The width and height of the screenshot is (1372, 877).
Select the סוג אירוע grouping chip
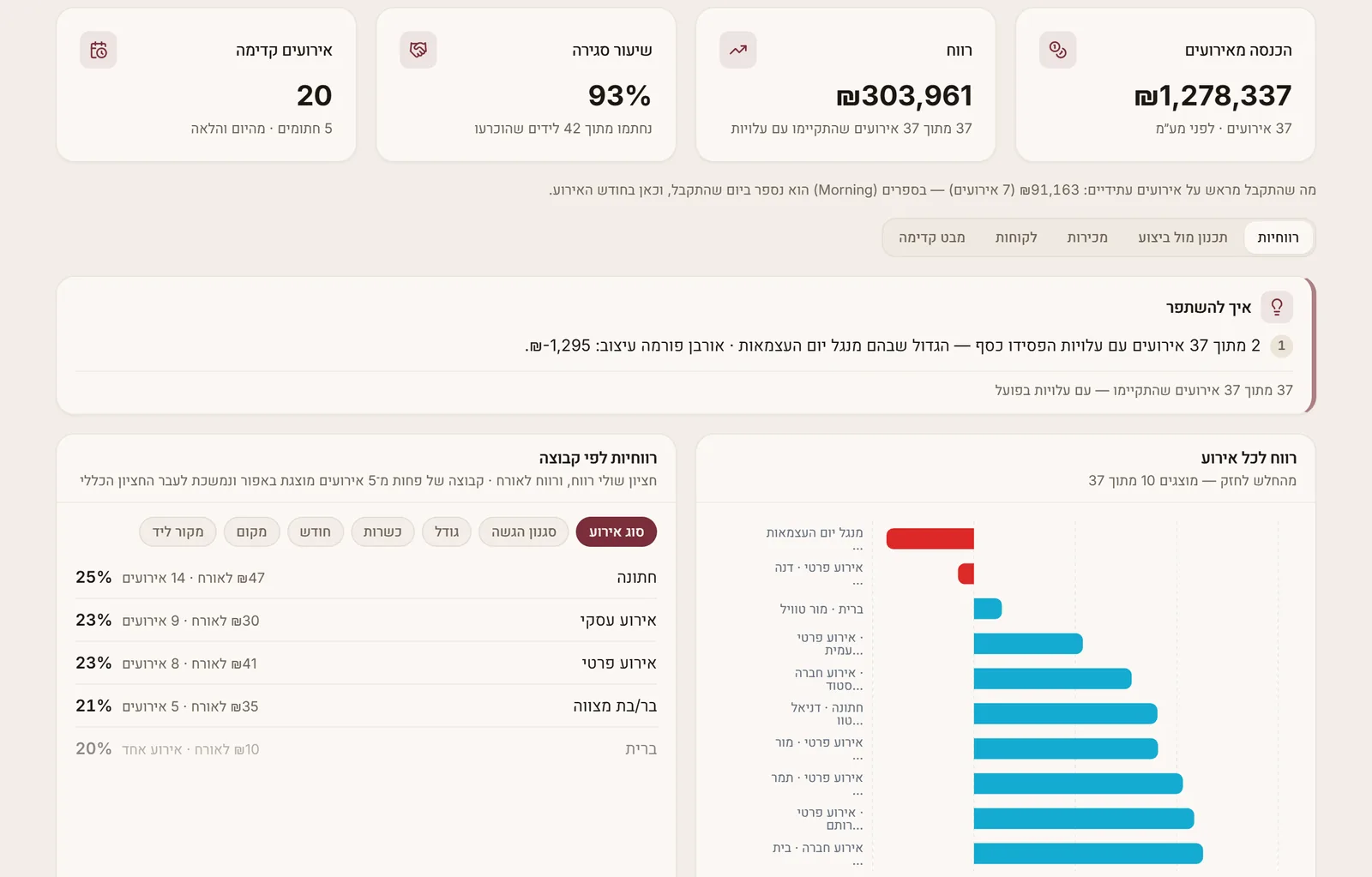[x=617, y=532]
